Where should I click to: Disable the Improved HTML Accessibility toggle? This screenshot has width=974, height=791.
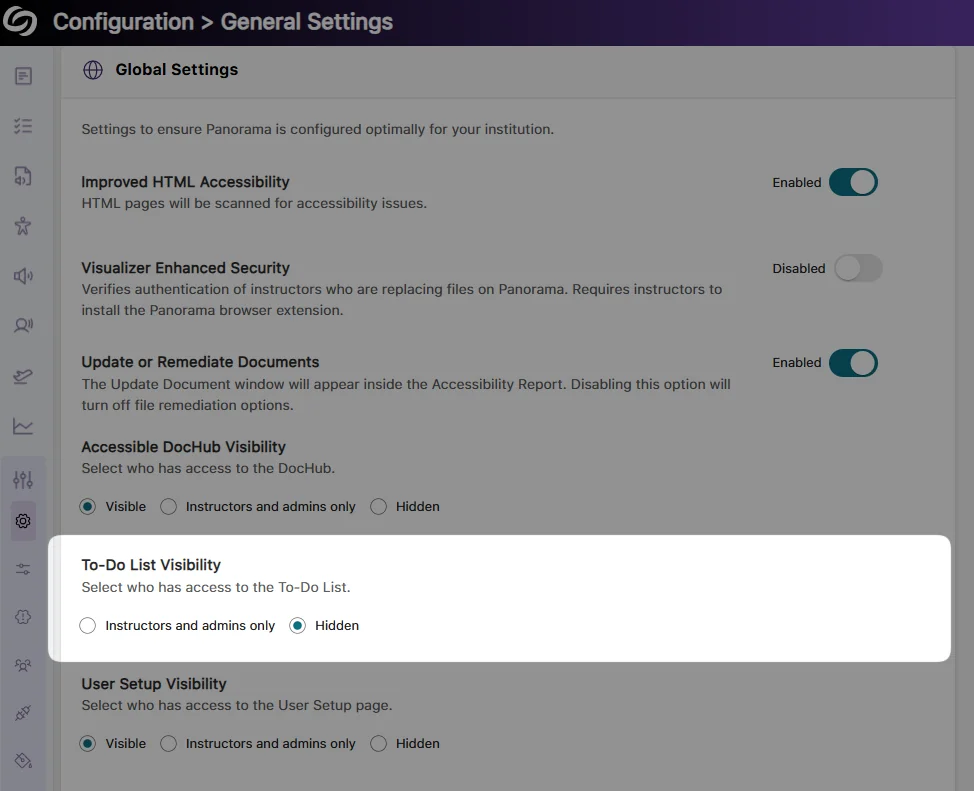pos(853,182)
